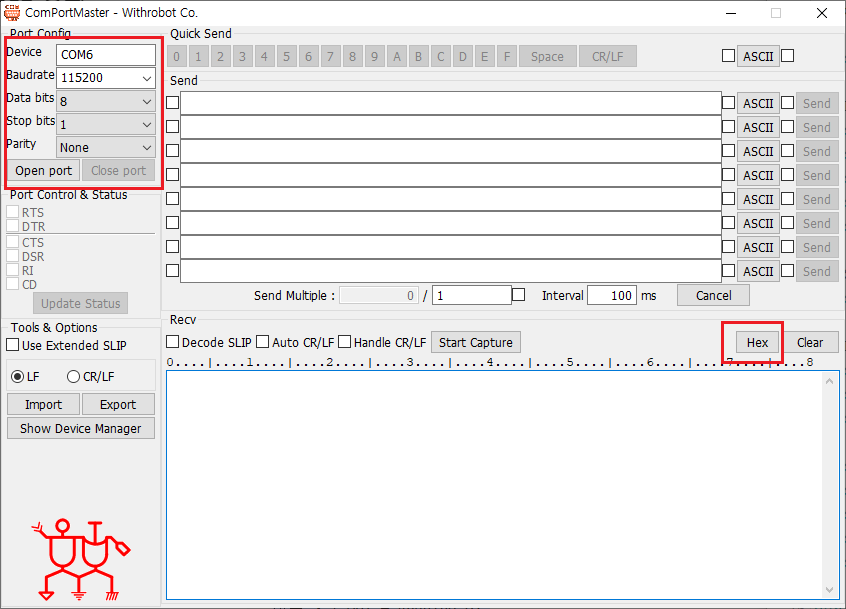Image resolution: width=846 pixels, height=609 pixels.
Task: Click the ComPortMaster app icon in title bar
Action: click(x=12, y=12)
